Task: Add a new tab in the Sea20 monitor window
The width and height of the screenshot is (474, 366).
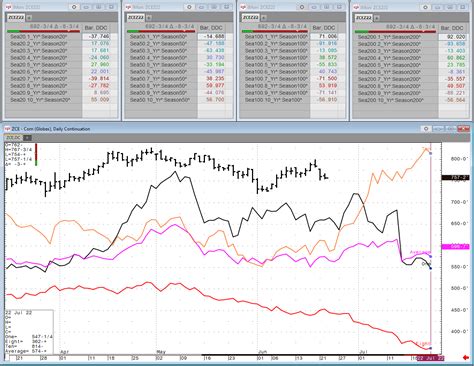Action: (29, 18)
